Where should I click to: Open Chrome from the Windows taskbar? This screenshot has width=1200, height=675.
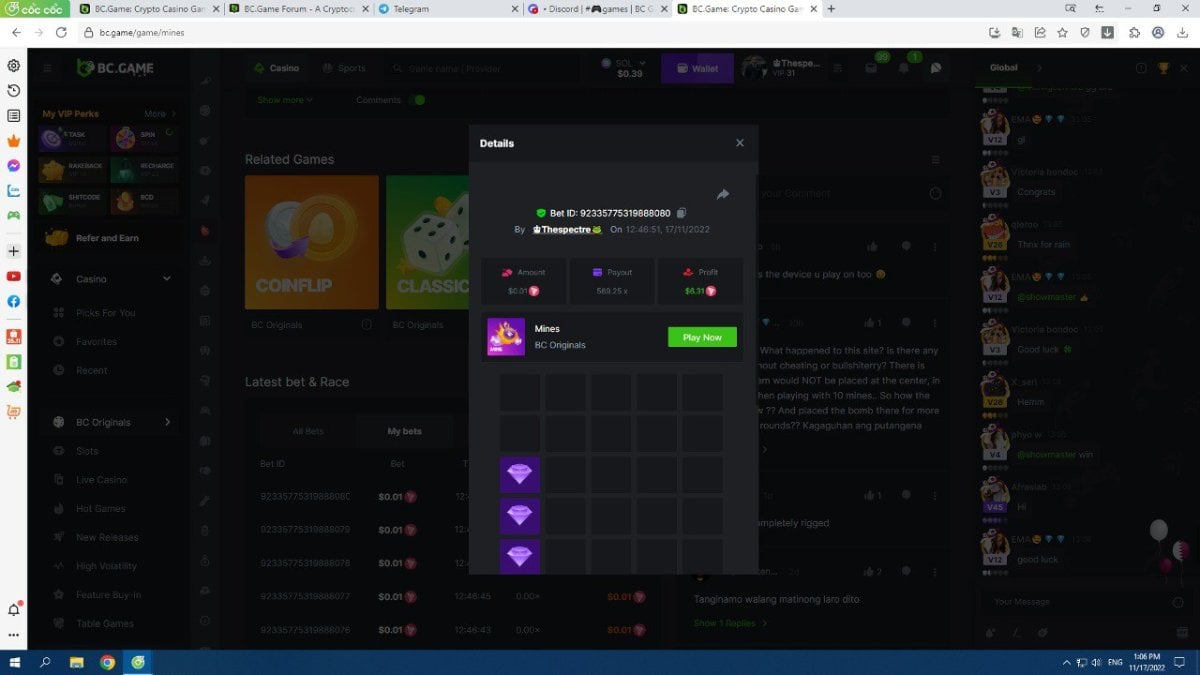107,662
